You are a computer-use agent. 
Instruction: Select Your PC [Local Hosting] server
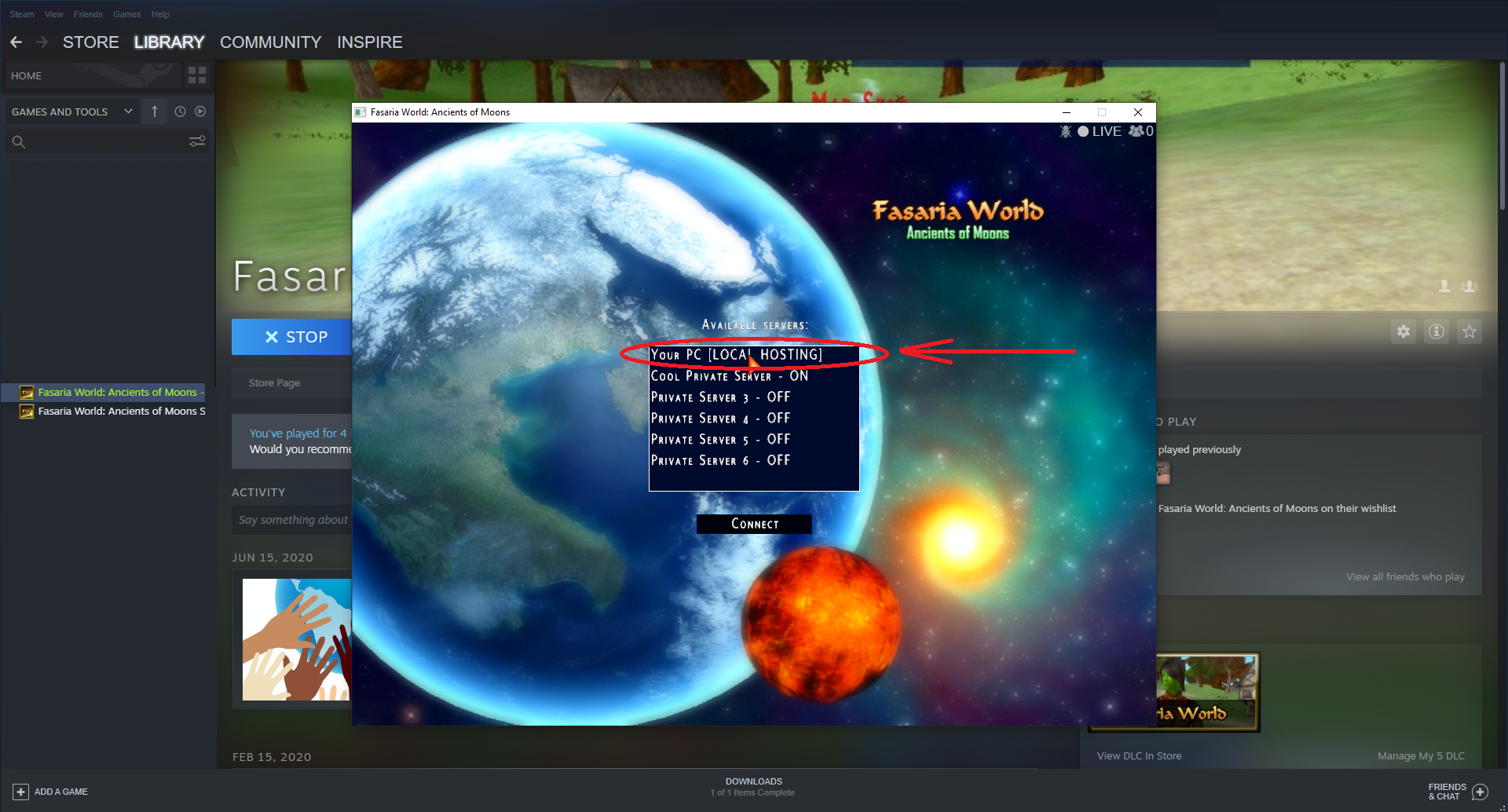[x=753, y=355]
